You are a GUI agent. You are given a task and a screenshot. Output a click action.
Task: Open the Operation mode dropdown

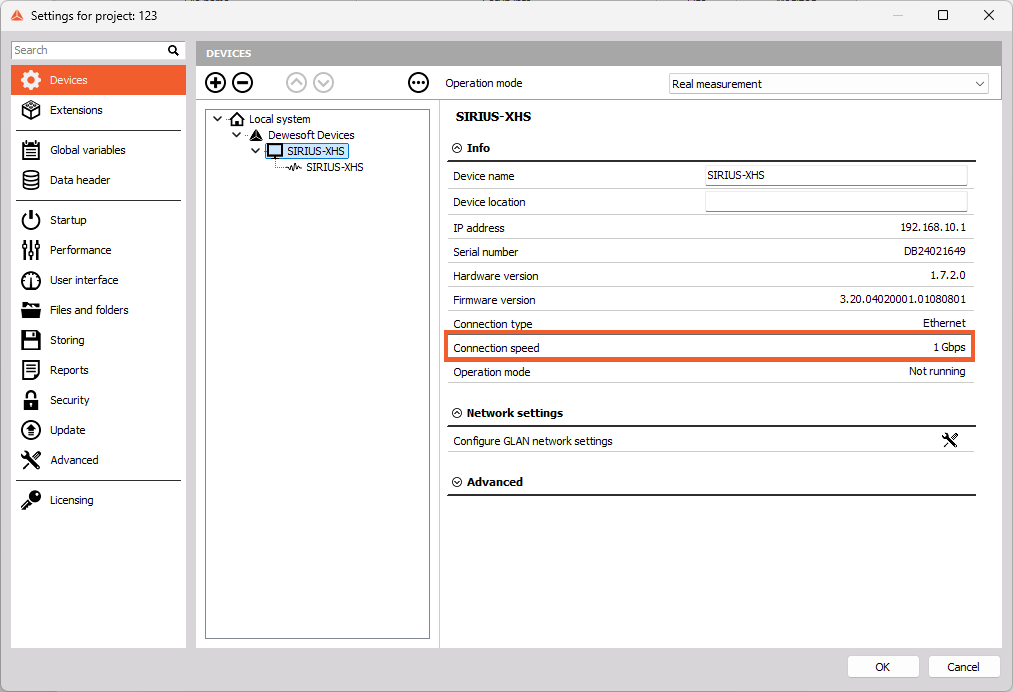(828, 84)
